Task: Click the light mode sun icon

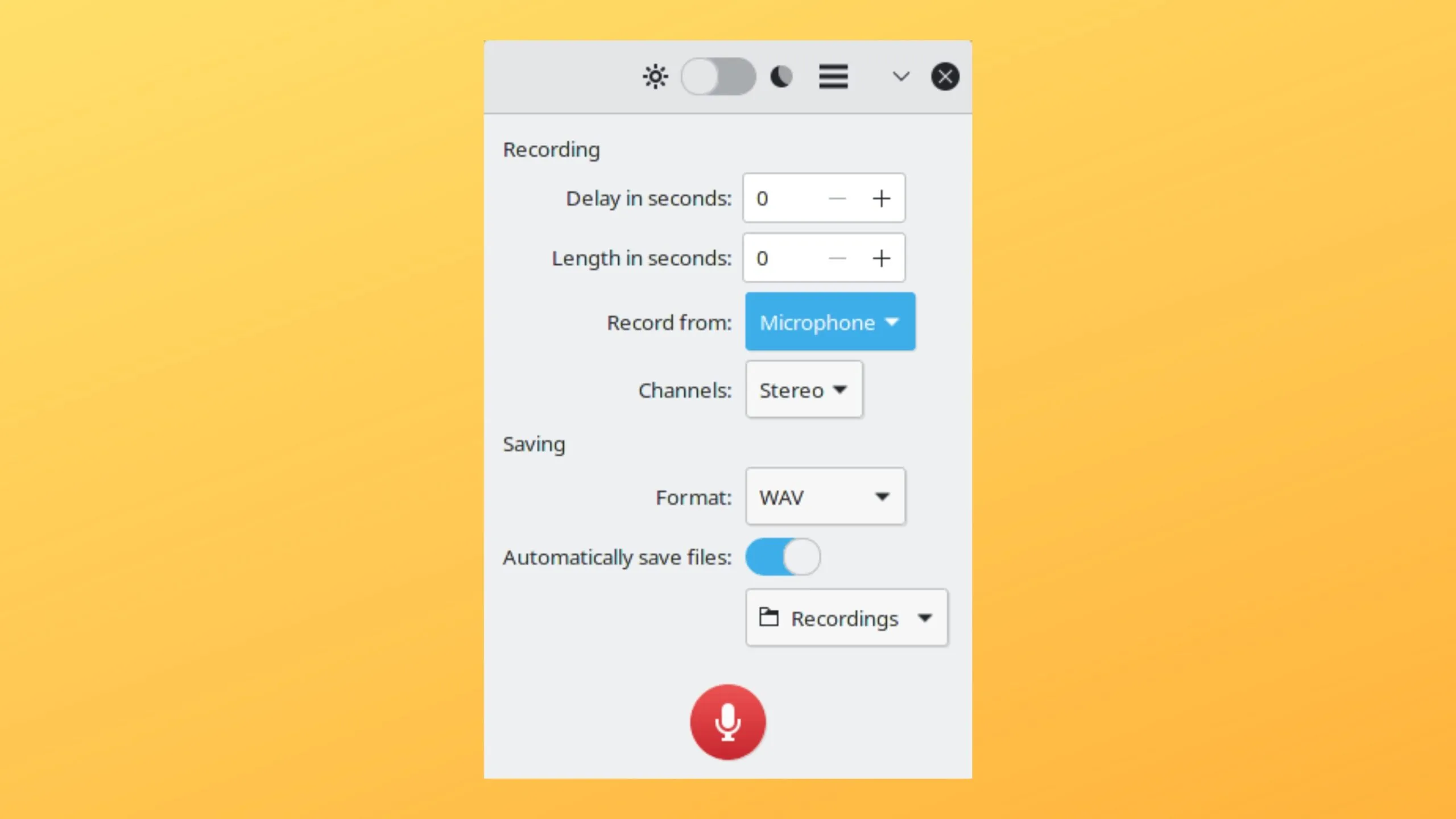Action: click(654, 77)
